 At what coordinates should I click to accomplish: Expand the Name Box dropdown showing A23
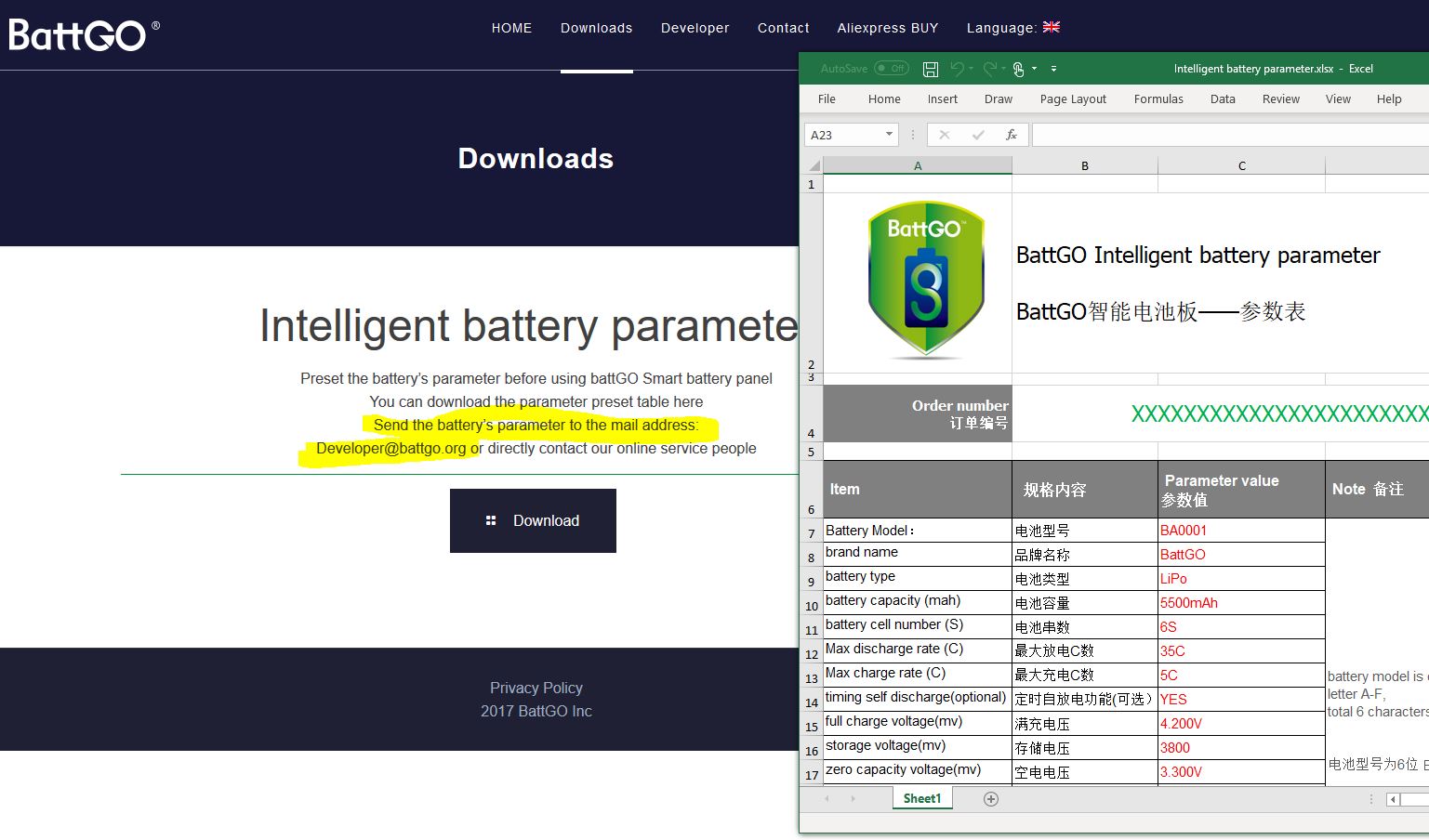pos(889,135)
